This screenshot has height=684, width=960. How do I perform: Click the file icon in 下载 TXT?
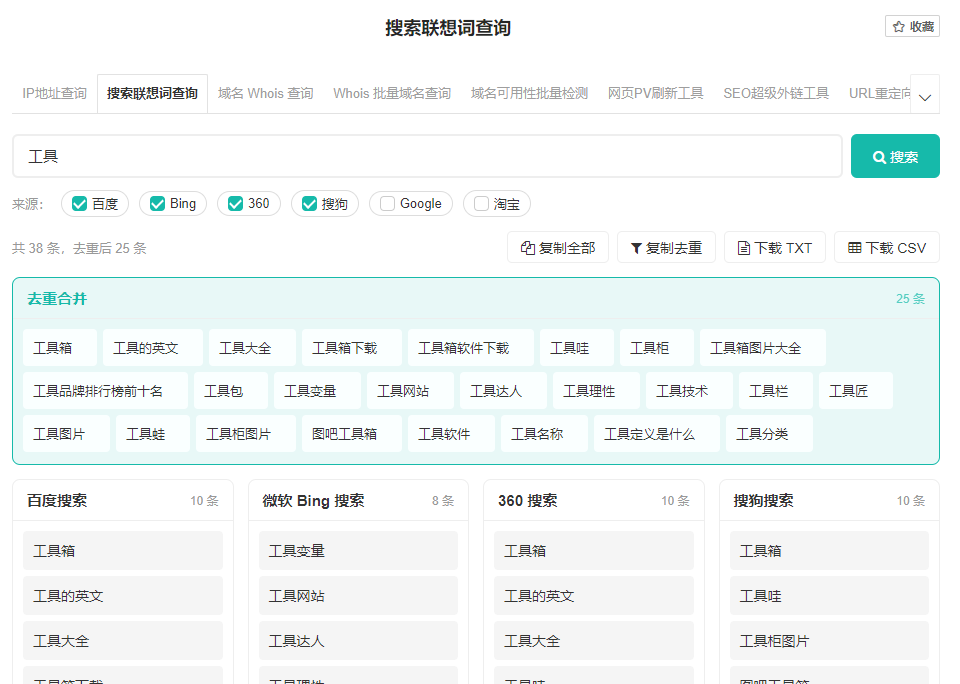click(744, 248)
